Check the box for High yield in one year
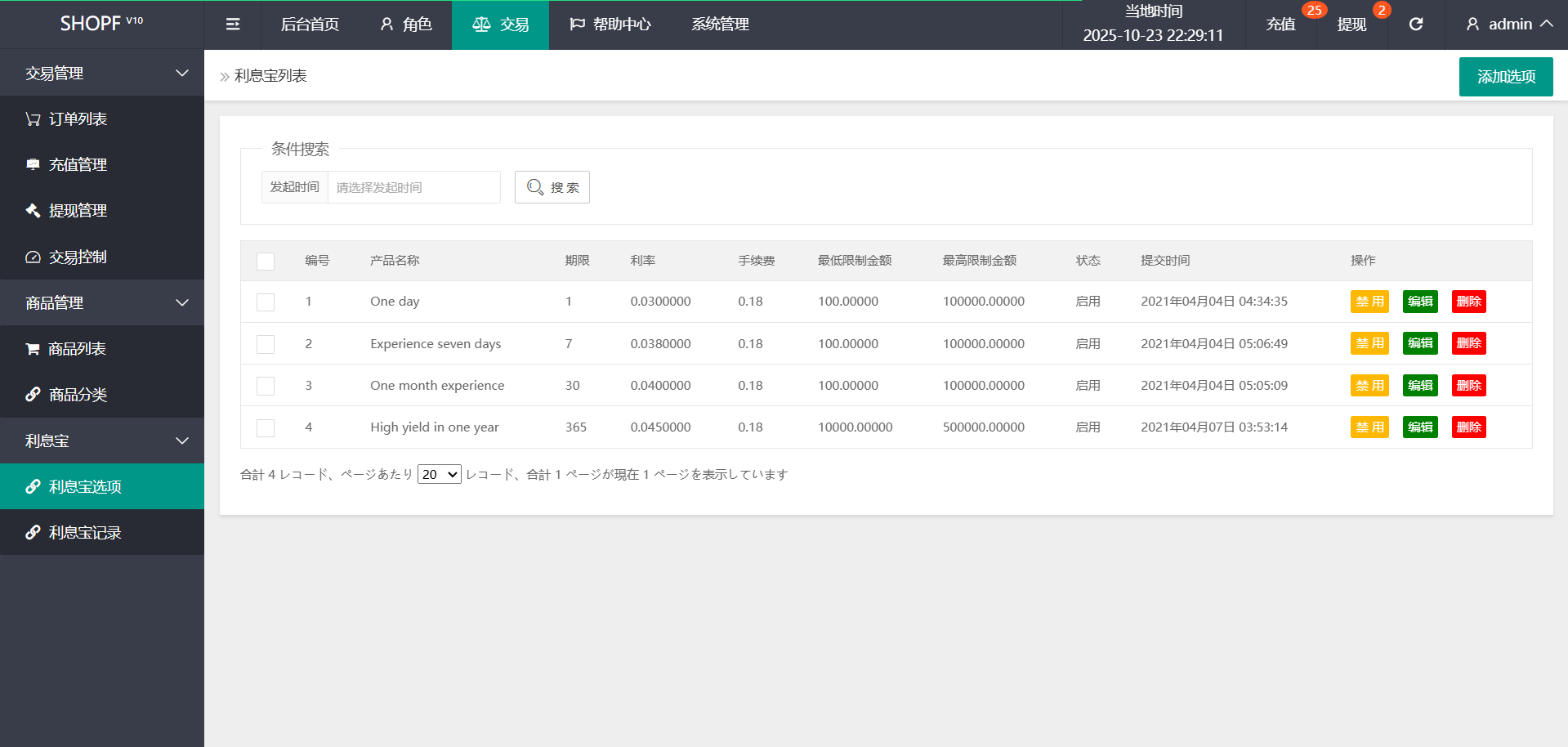Image resolution: width=1568 pixels, height=747 pixels. [266, 428]
